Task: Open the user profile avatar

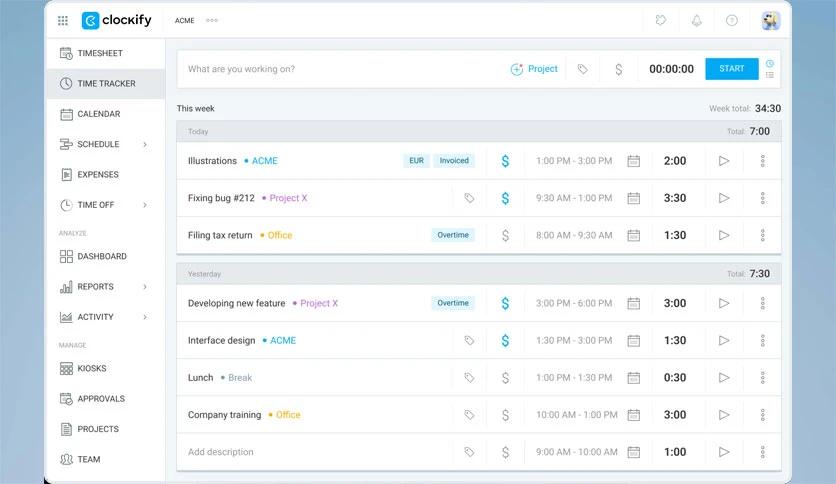Action: (x=770, y=20)
